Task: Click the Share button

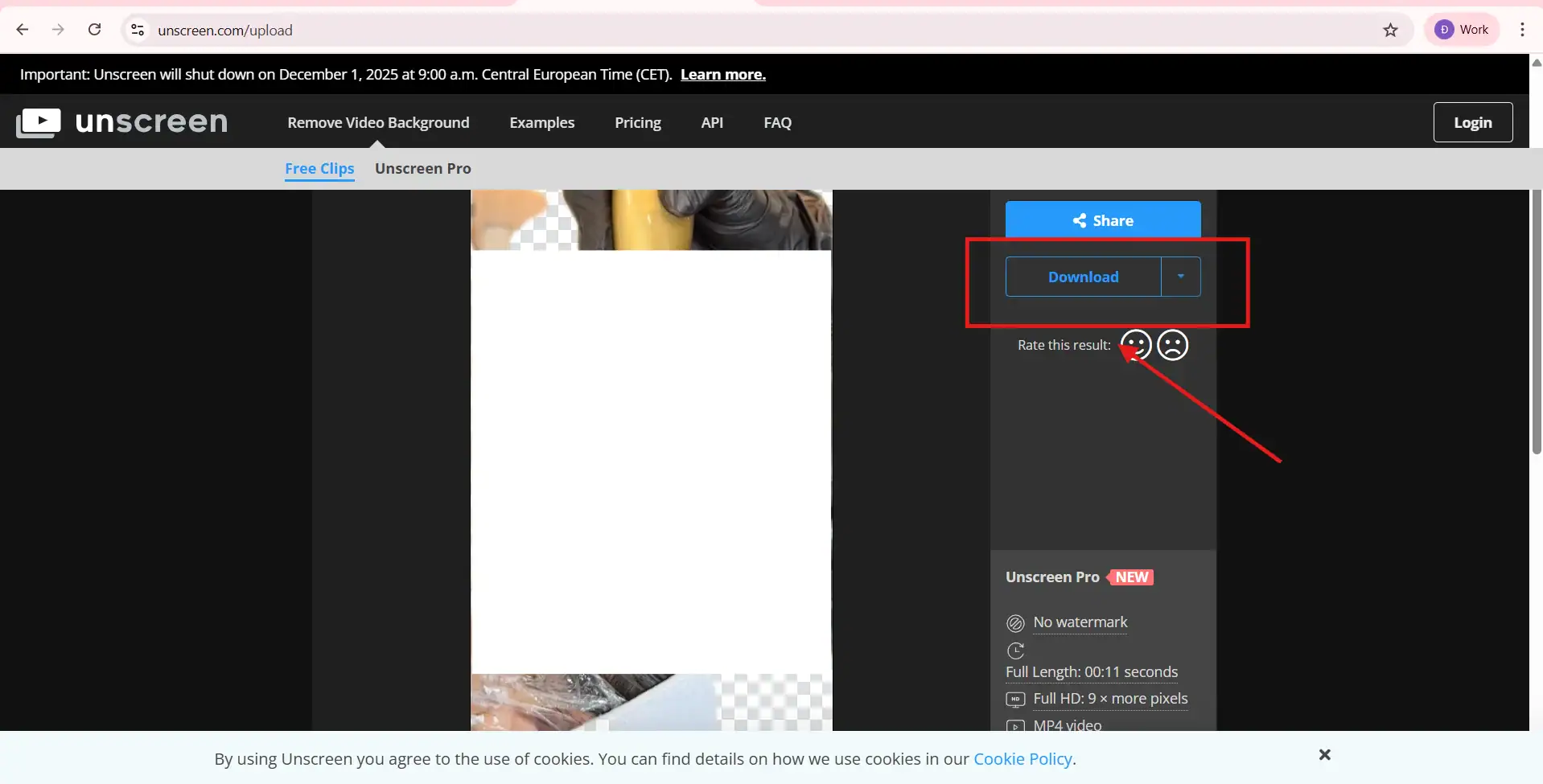Action: coord(1102,220)
